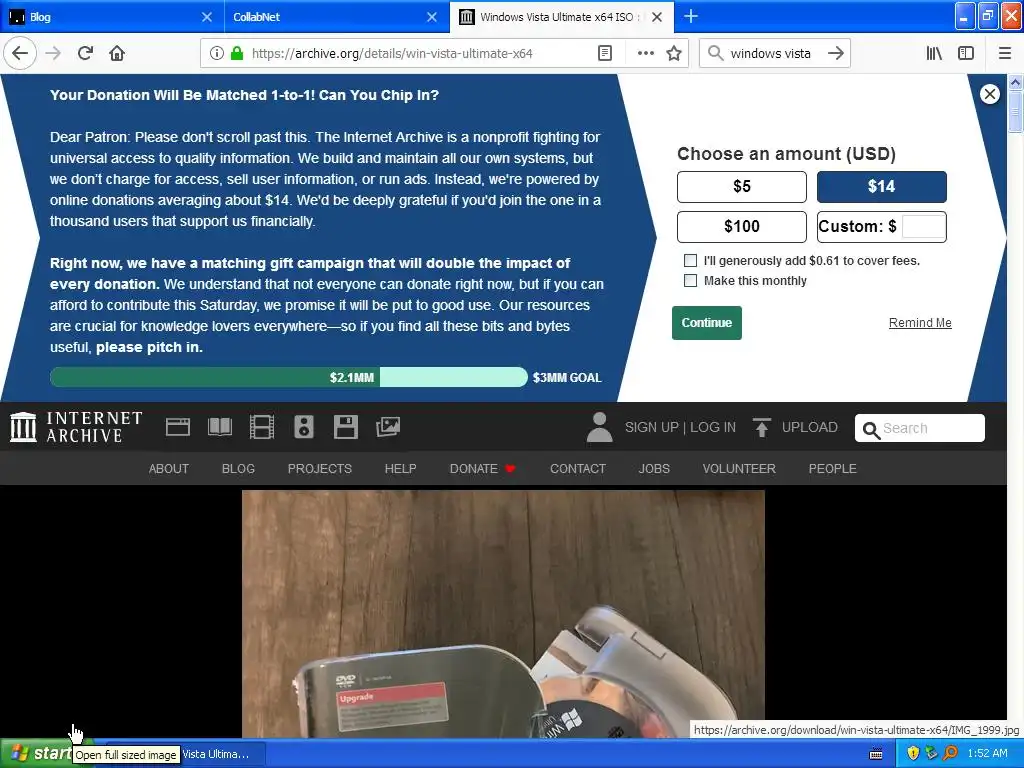Click the Remind Me link

coord(920,323)
